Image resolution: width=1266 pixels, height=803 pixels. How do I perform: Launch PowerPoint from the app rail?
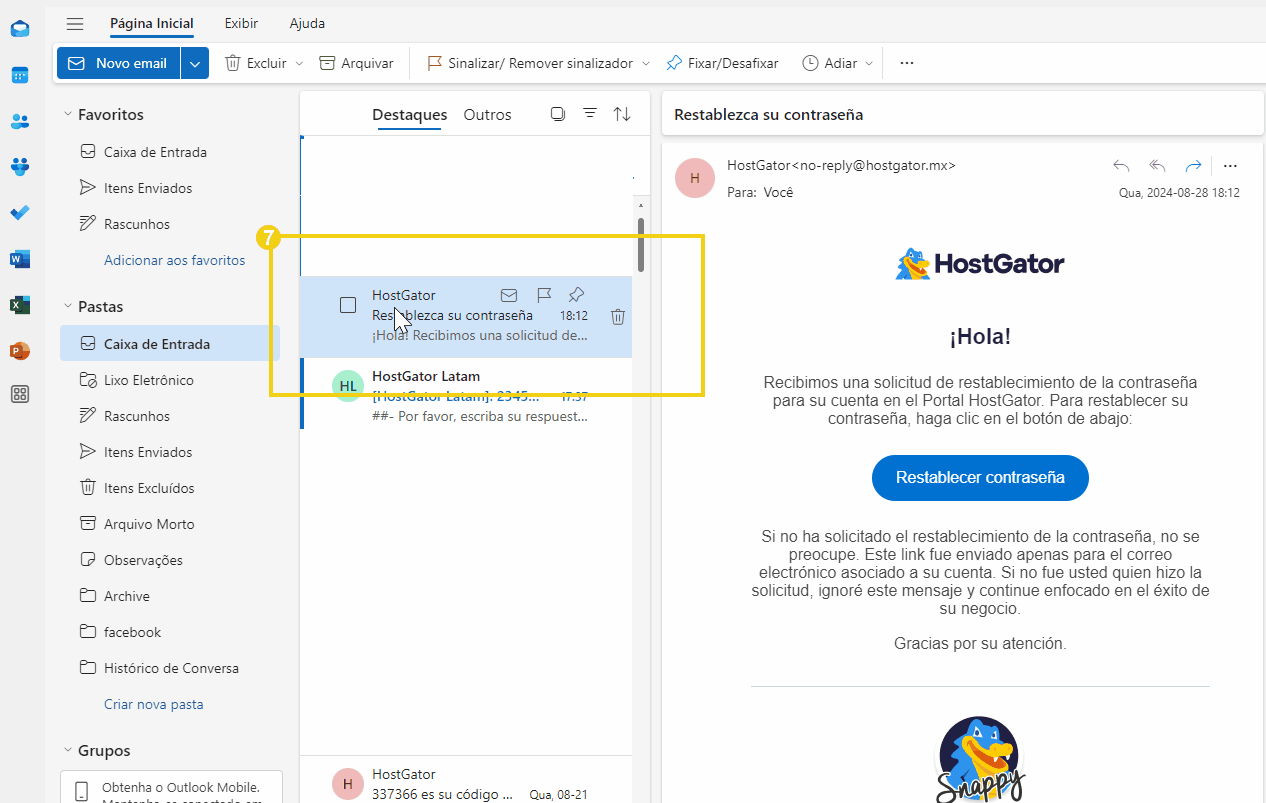[x=20, y=351]
